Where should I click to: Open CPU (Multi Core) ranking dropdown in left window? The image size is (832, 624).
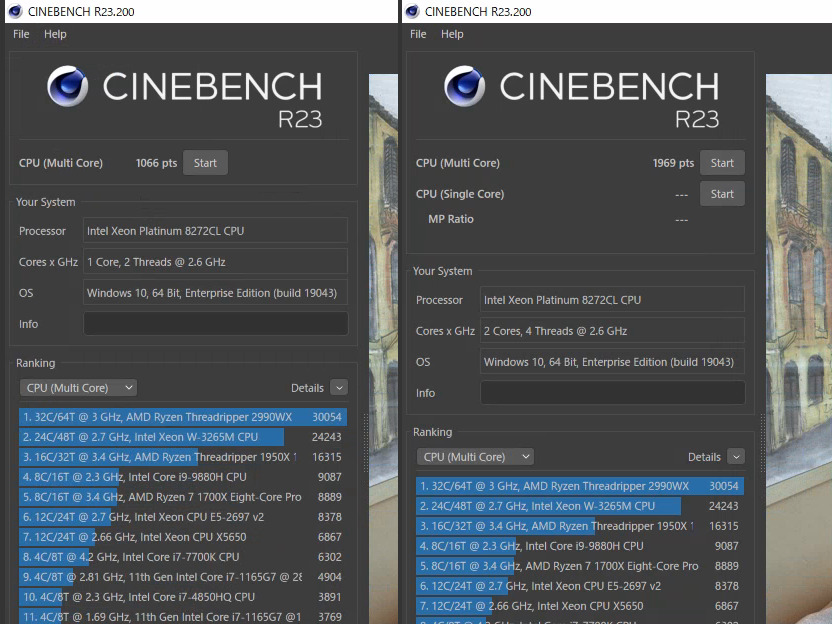coord(79,388)
